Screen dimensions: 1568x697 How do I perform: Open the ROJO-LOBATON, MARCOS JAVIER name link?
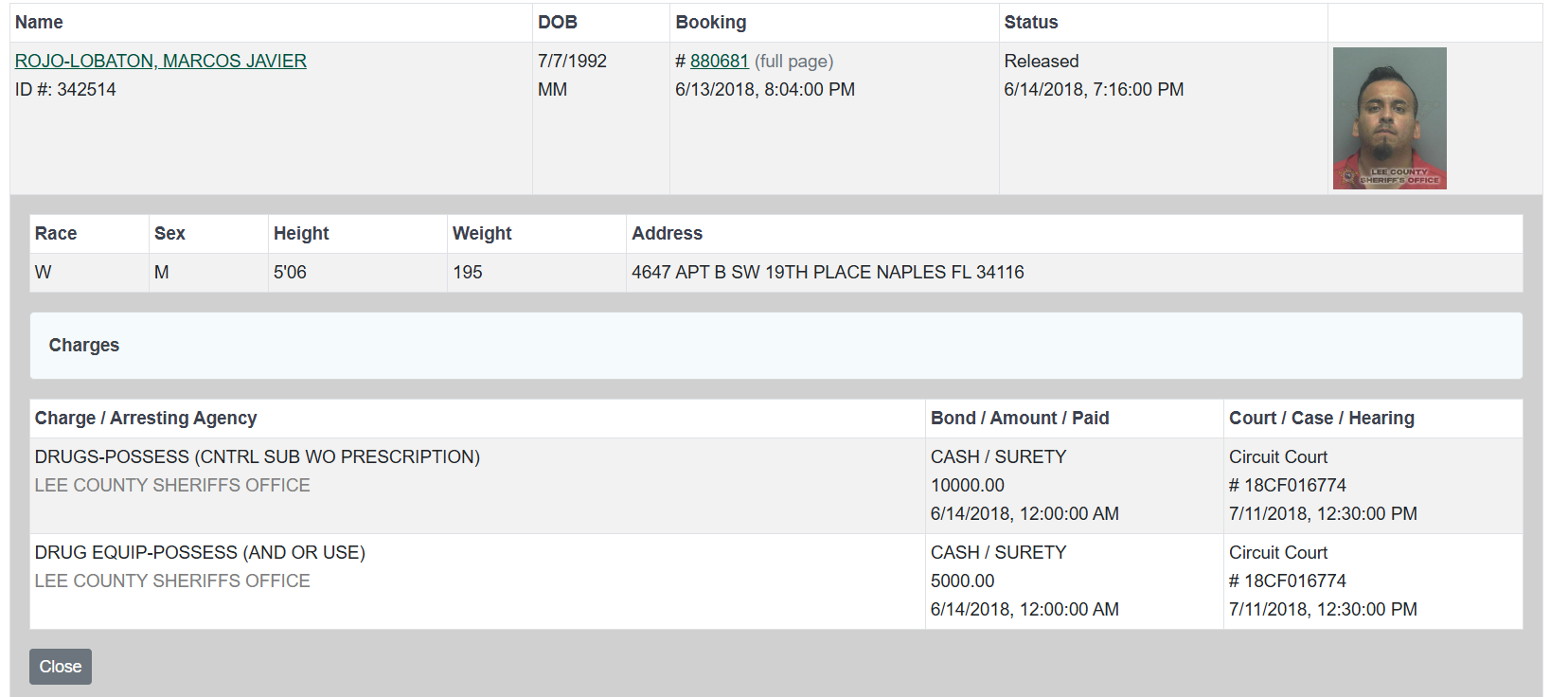click(x=161, y=61)
